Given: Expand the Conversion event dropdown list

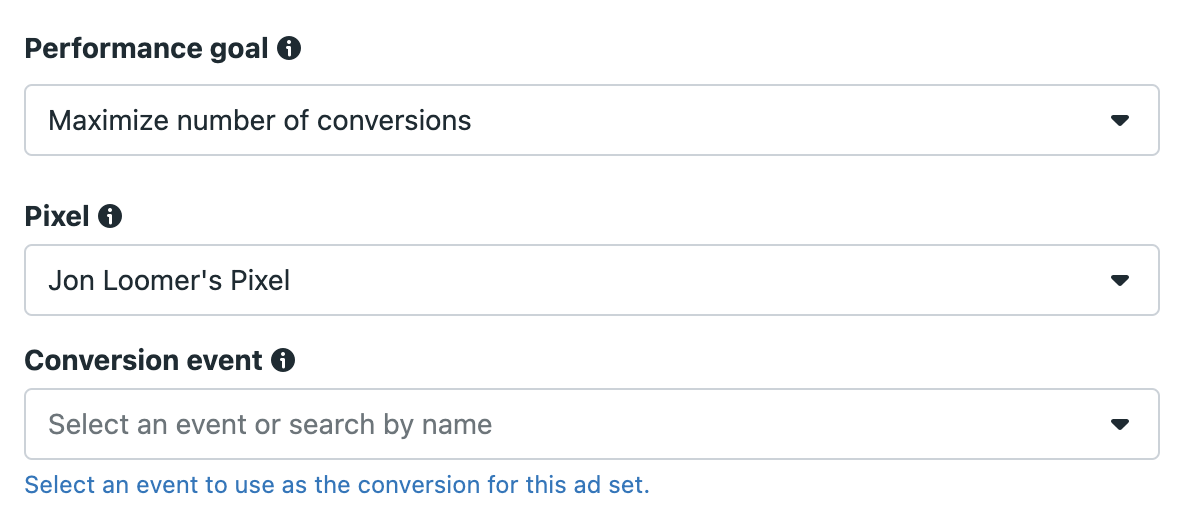Looking at the screenshot, I should [x=592, y=424].
